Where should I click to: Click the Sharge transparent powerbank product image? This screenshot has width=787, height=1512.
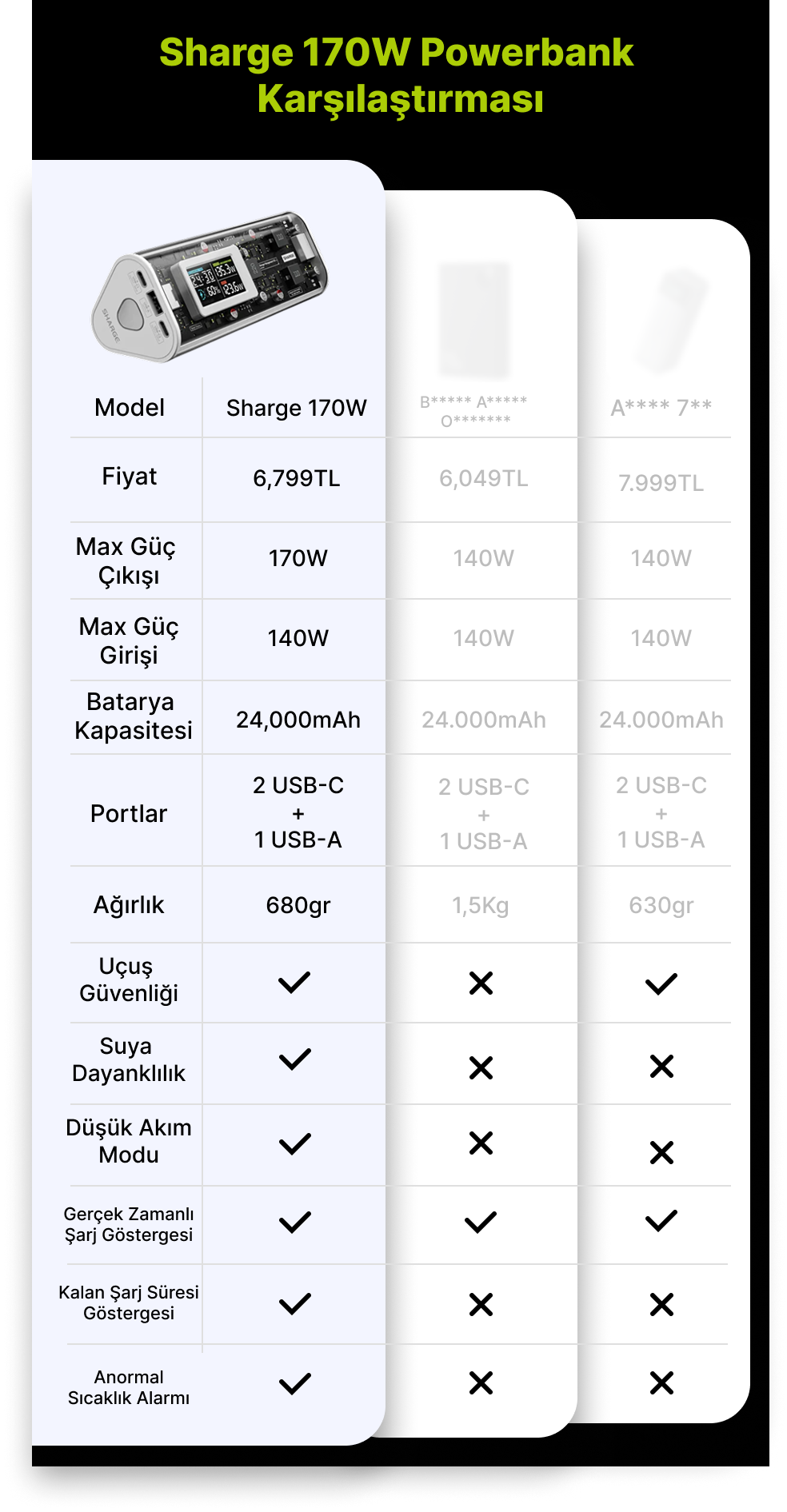(210, 285)
